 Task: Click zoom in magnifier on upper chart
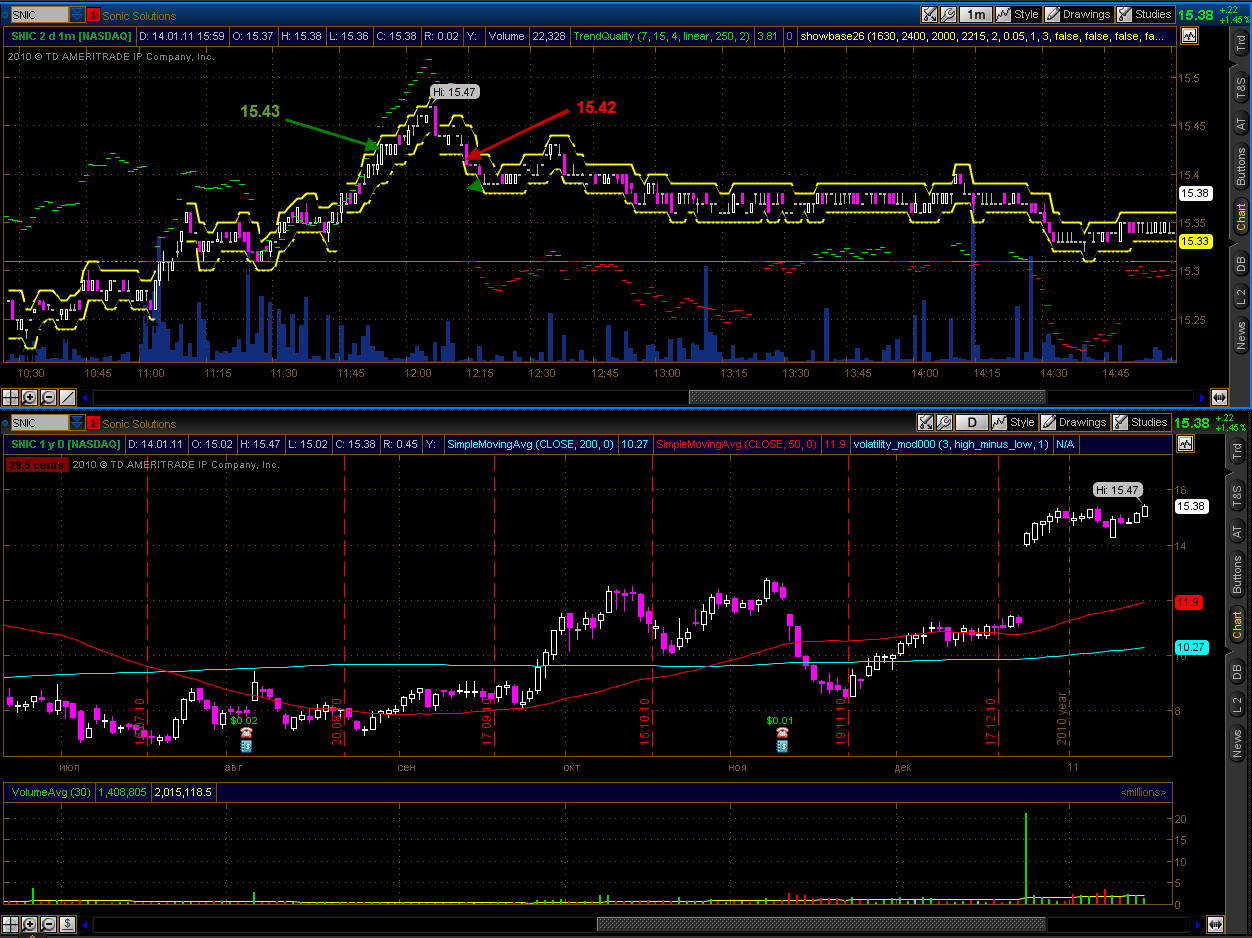[29, 397]
